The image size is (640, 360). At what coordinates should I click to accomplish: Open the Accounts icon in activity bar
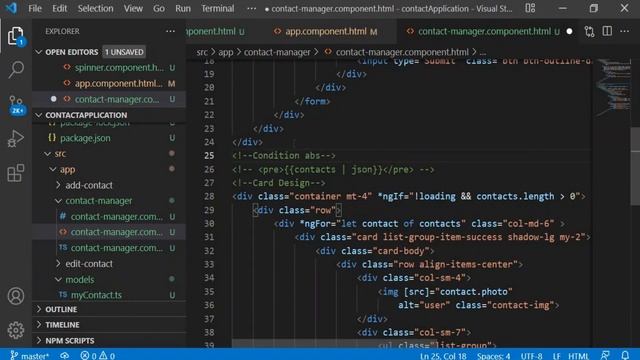(16, 296)
